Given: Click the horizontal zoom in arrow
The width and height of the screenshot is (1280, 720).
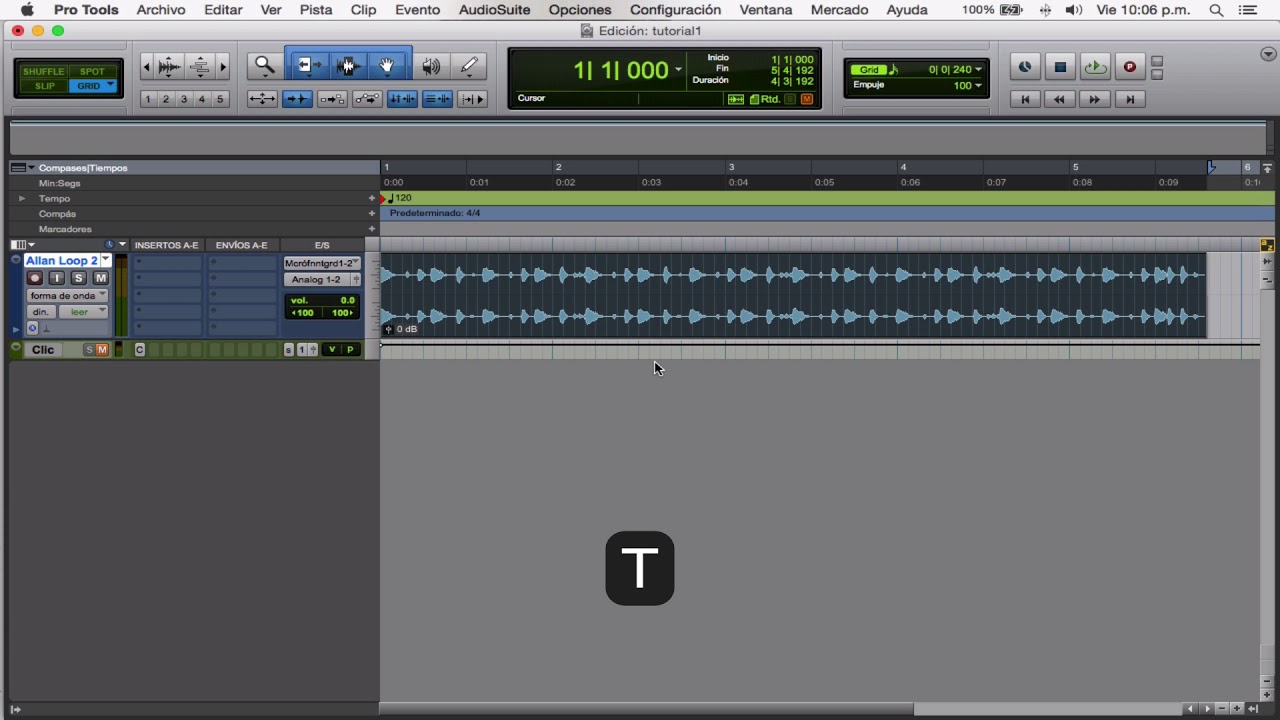Looking at the screenshot, I should (x=223, y=67).
